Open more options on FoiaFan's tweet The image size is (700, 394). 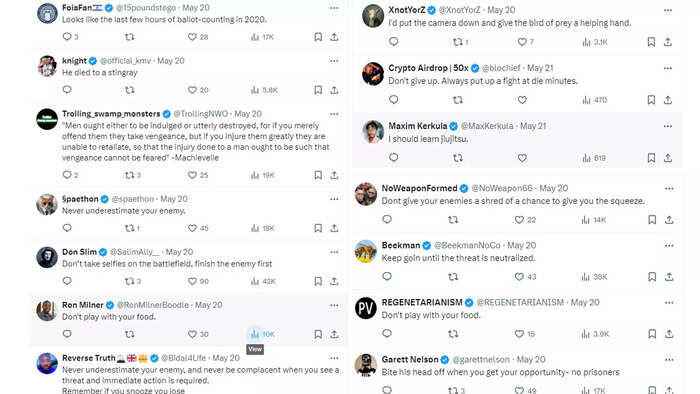(x=334, y=8)
